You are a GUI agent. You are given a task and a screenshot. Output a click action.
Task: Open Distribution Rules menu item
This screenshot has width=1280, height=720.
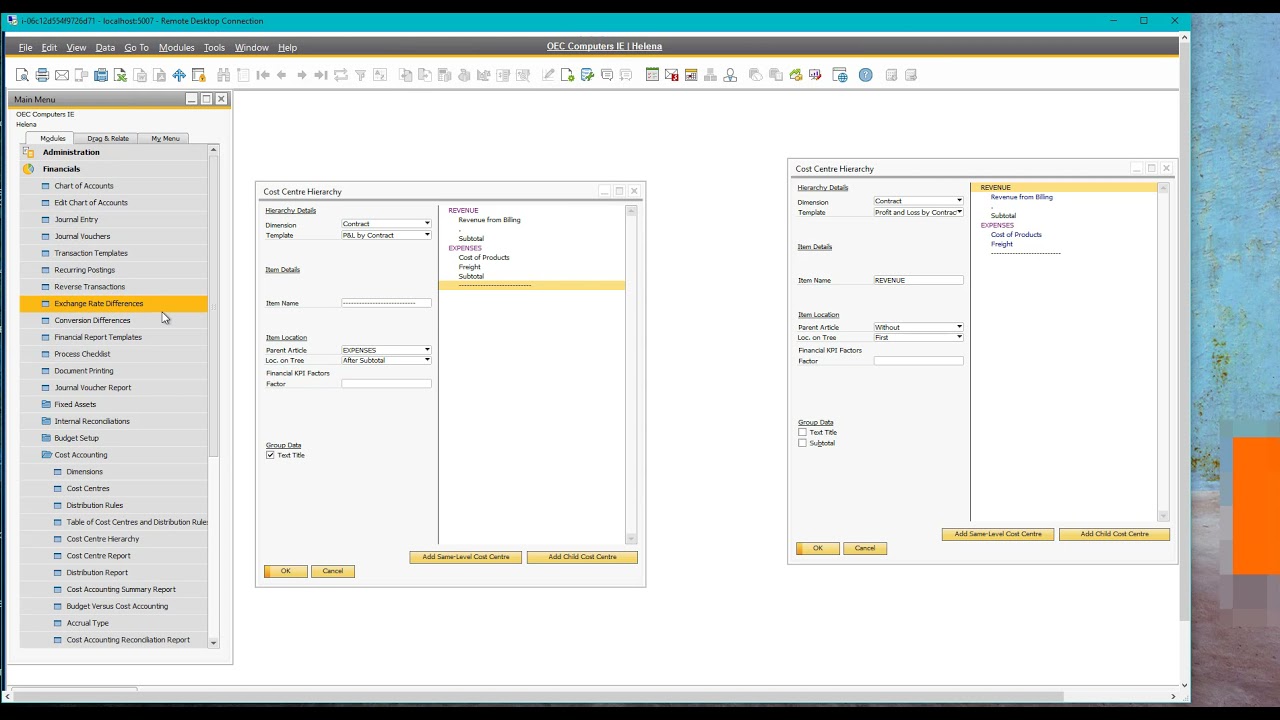coord(95,505)
